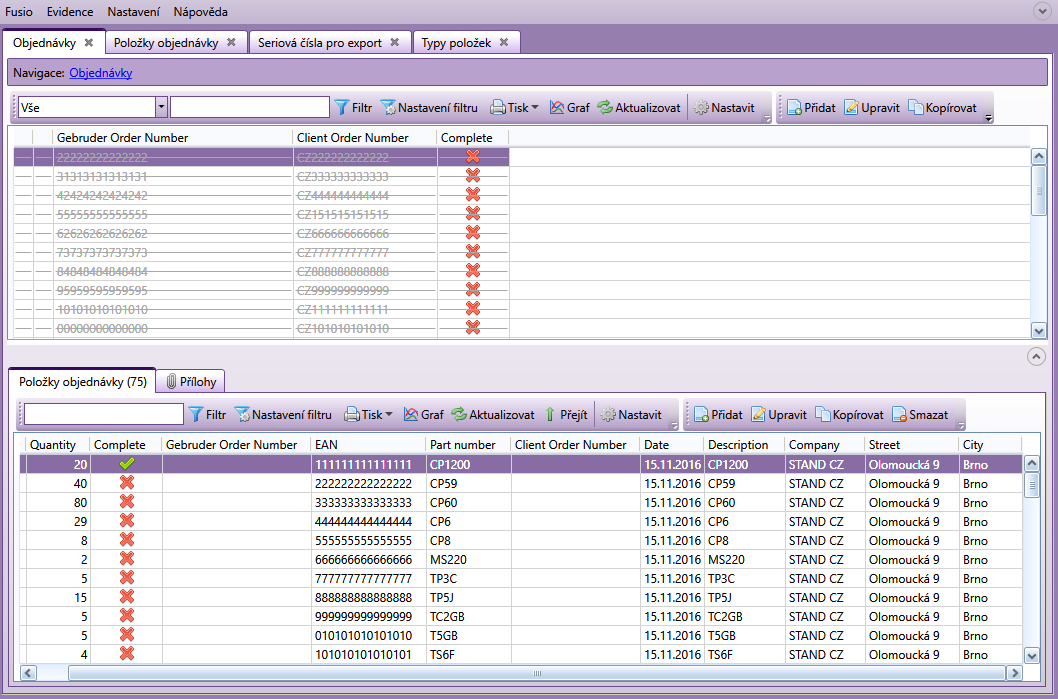This screenshot has height=699, width=1058.
Task: Open upper Nastavit gear settings
Action: pyautogui.click(x=724, y=107)
